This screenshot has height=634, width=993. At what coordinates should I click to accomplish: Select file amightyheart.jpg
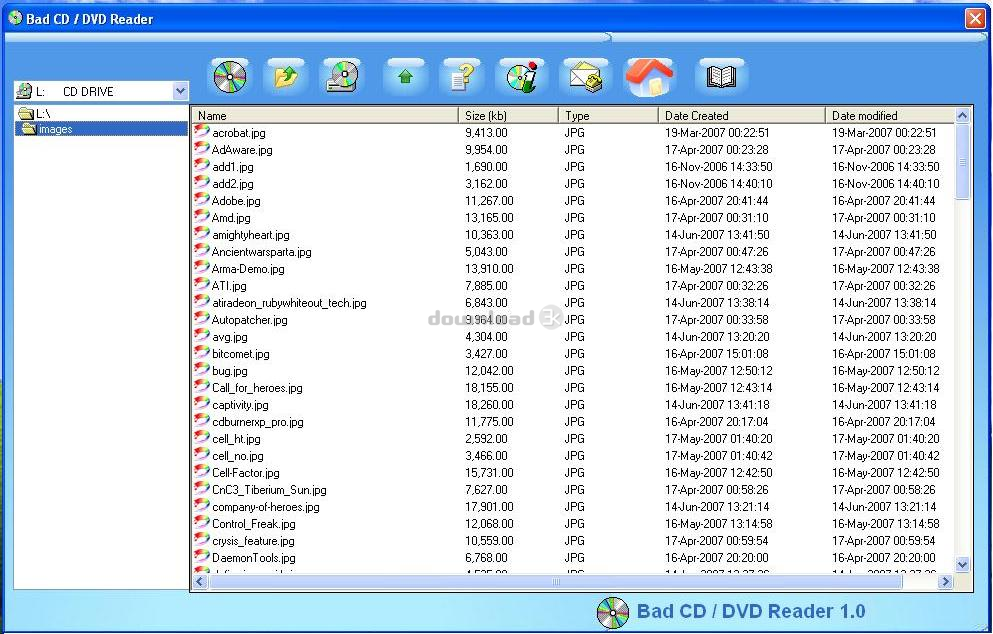pos(251,235)
